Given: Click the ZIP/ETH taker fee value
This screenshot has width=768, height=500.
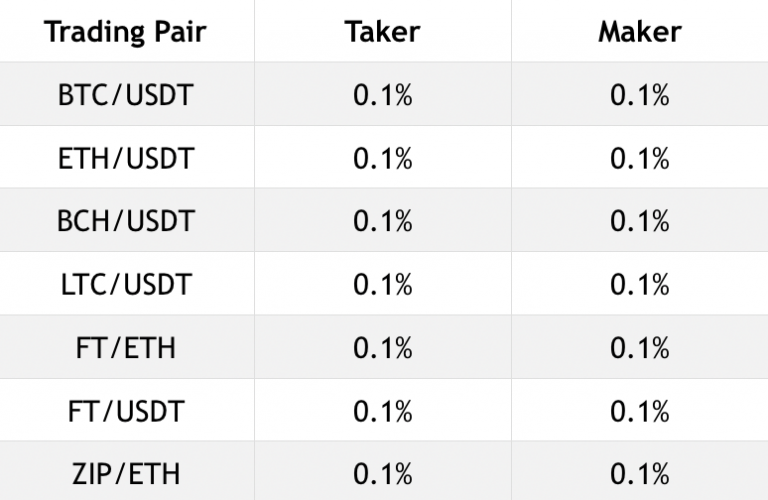Looking at the screenshot, I should point(383,474).
